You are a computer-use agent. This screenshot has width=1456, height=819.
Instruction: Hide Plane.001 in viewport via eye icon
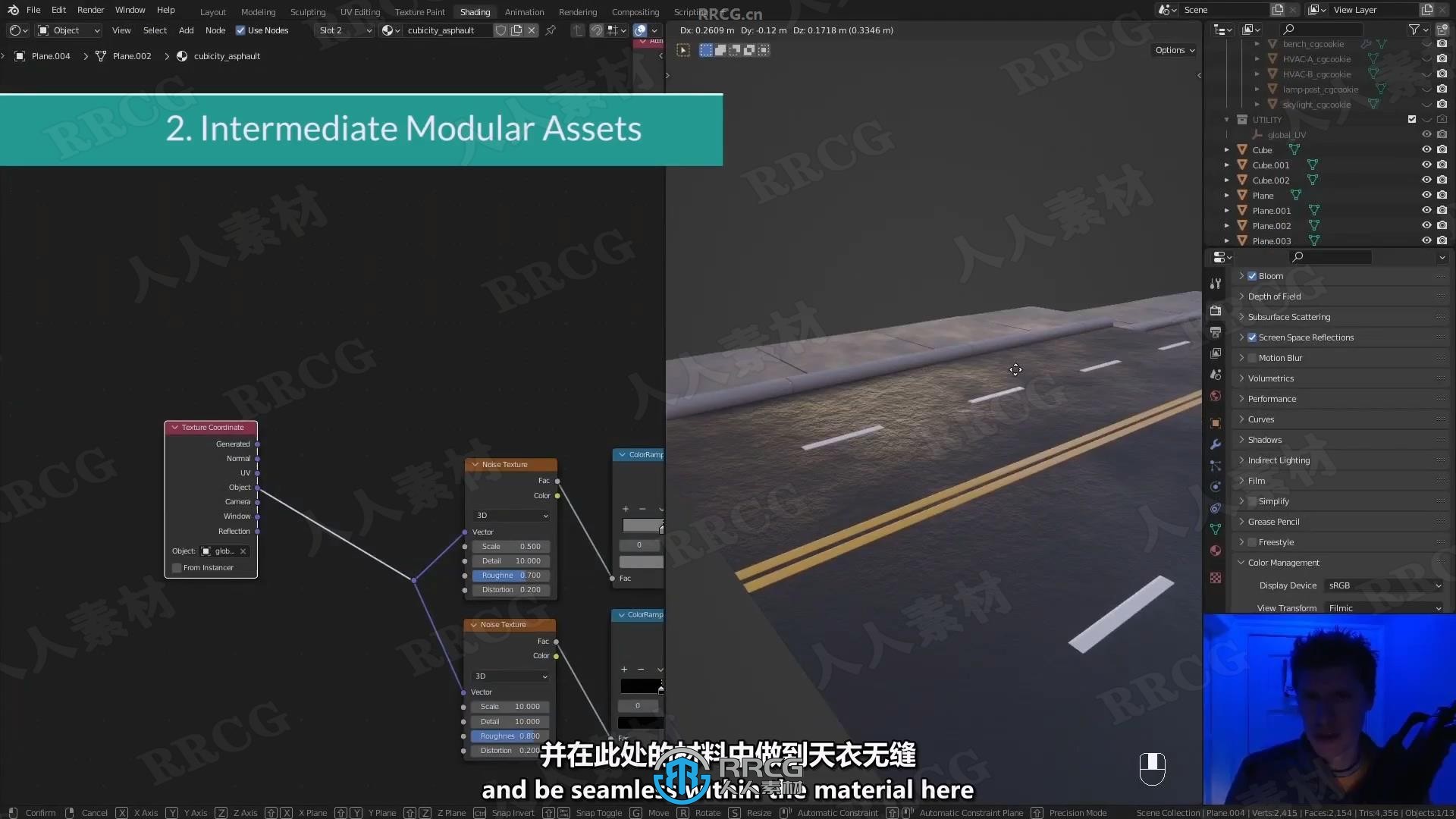point(1426,211)
